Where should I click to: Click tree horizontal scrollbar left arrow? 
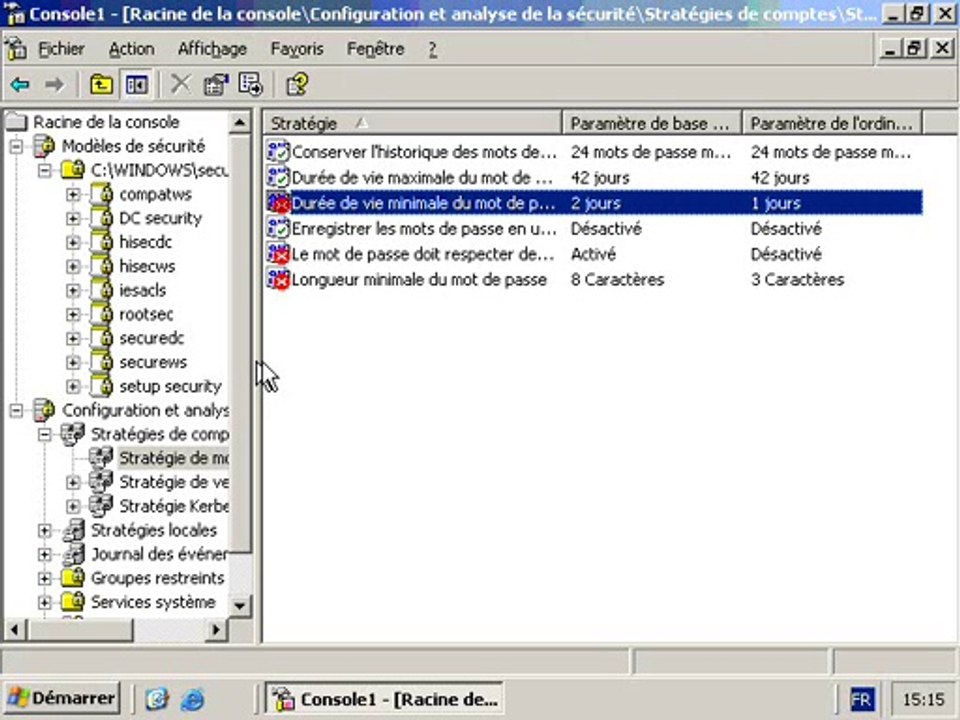15,629
